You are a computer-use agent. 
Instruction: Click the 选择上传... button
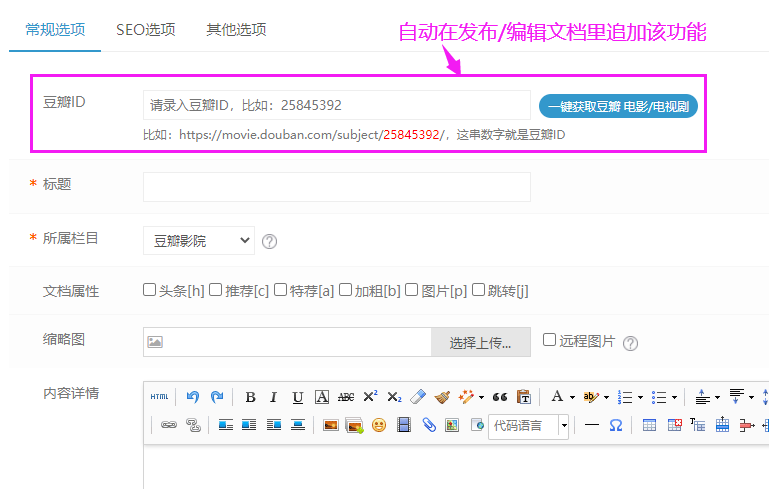point(481,342)
